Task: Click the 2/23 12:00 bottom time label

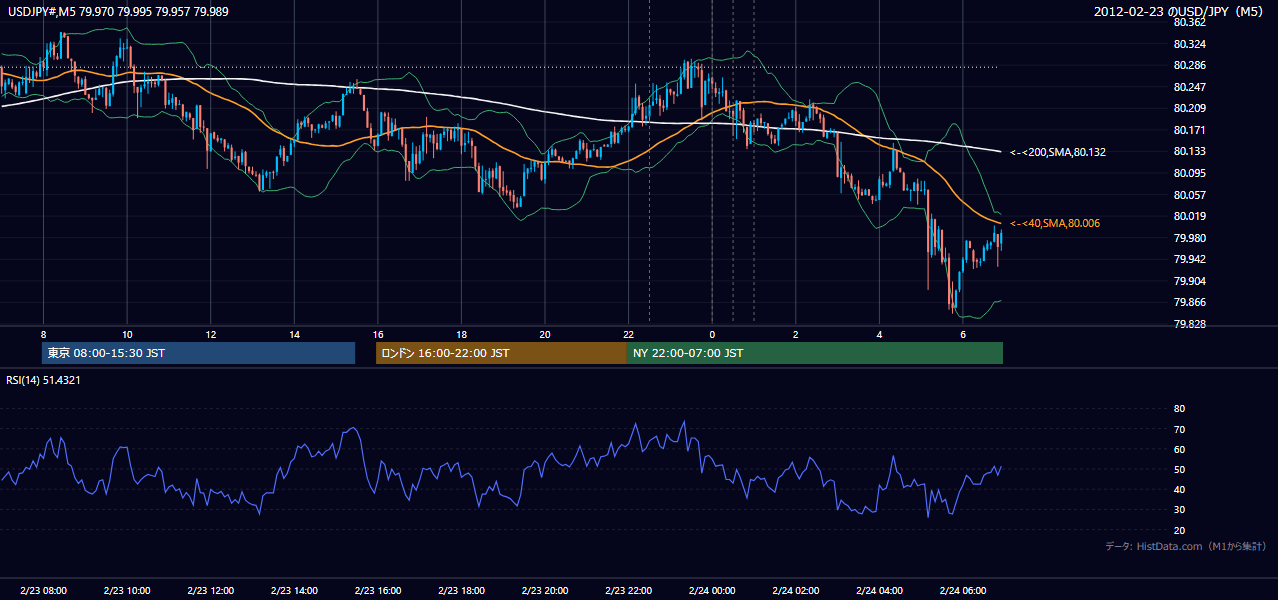Action: tap(210, 591)
